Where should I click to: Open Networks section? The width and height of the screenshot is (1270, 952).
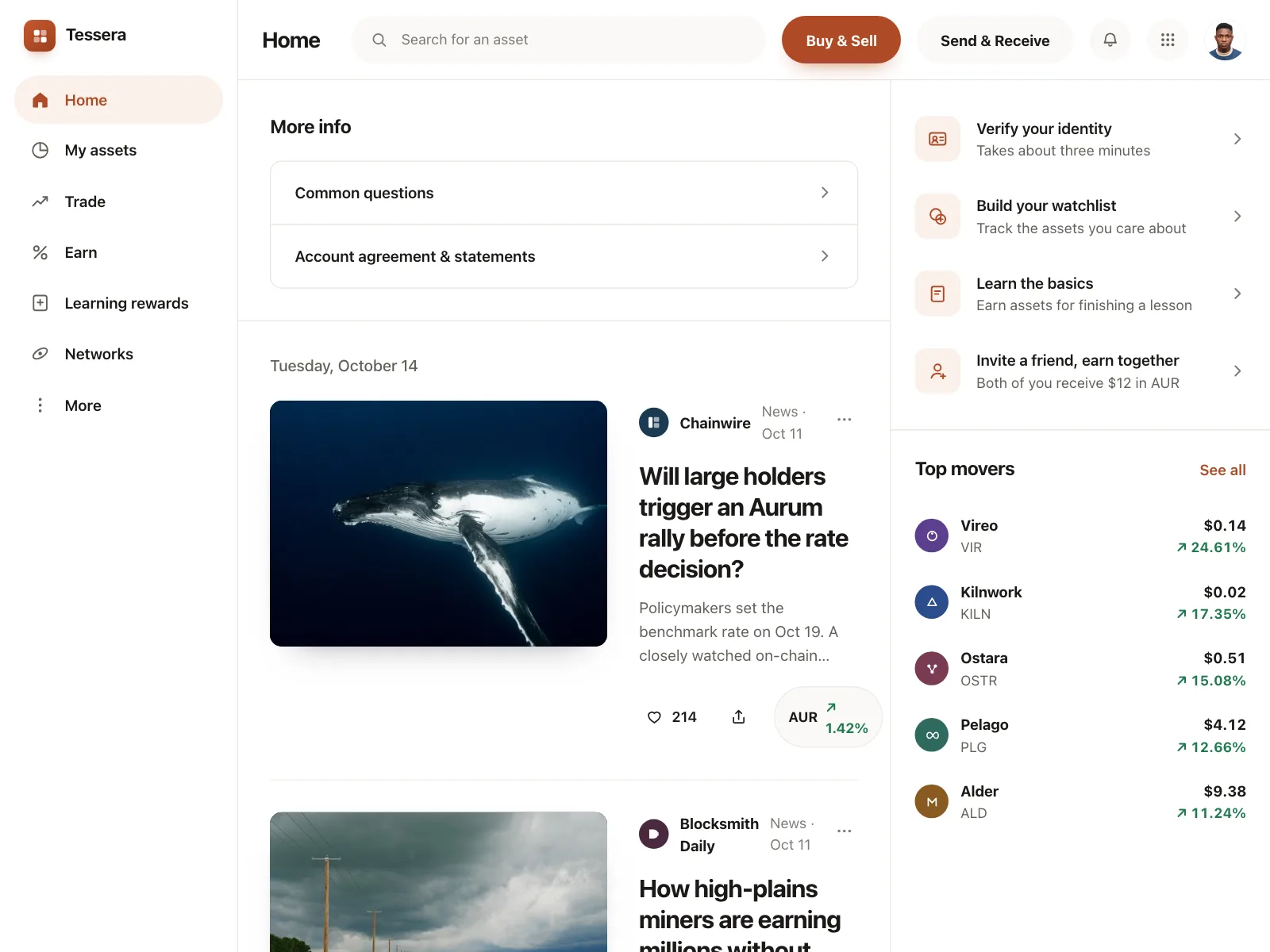point(118,354)
